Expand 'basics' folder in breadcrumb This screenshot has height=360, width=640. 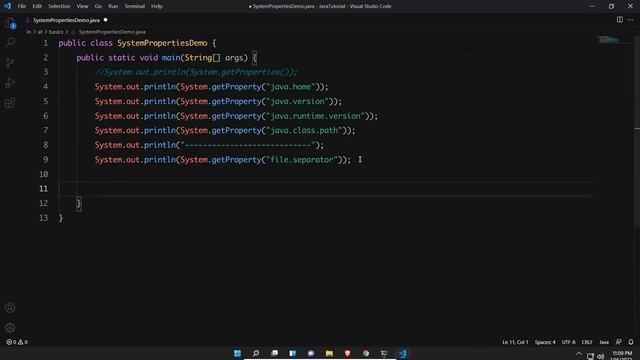click(x=56, y=32)
